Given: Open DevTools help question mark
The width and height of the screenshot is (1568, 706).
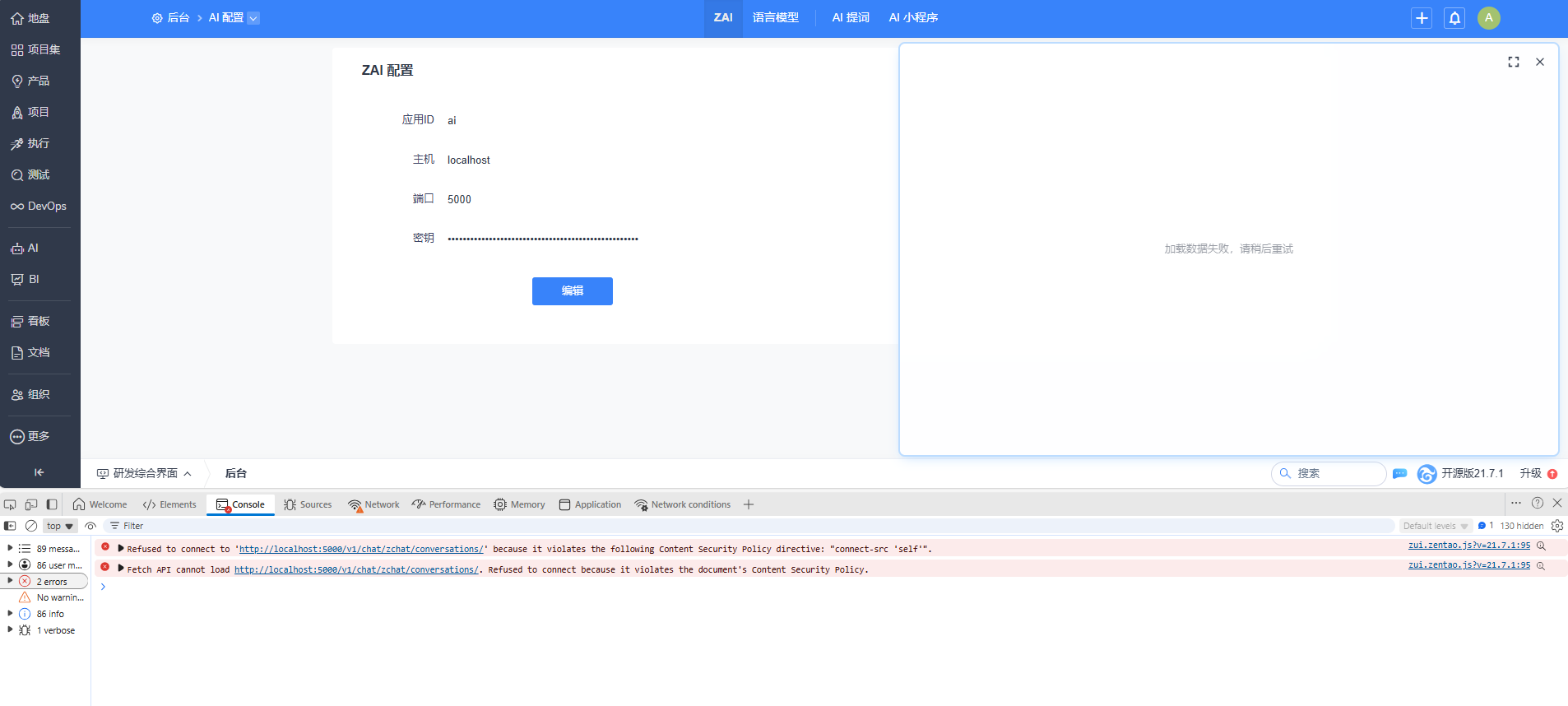Looking at the screenshot, I should tap(1537, 503).
